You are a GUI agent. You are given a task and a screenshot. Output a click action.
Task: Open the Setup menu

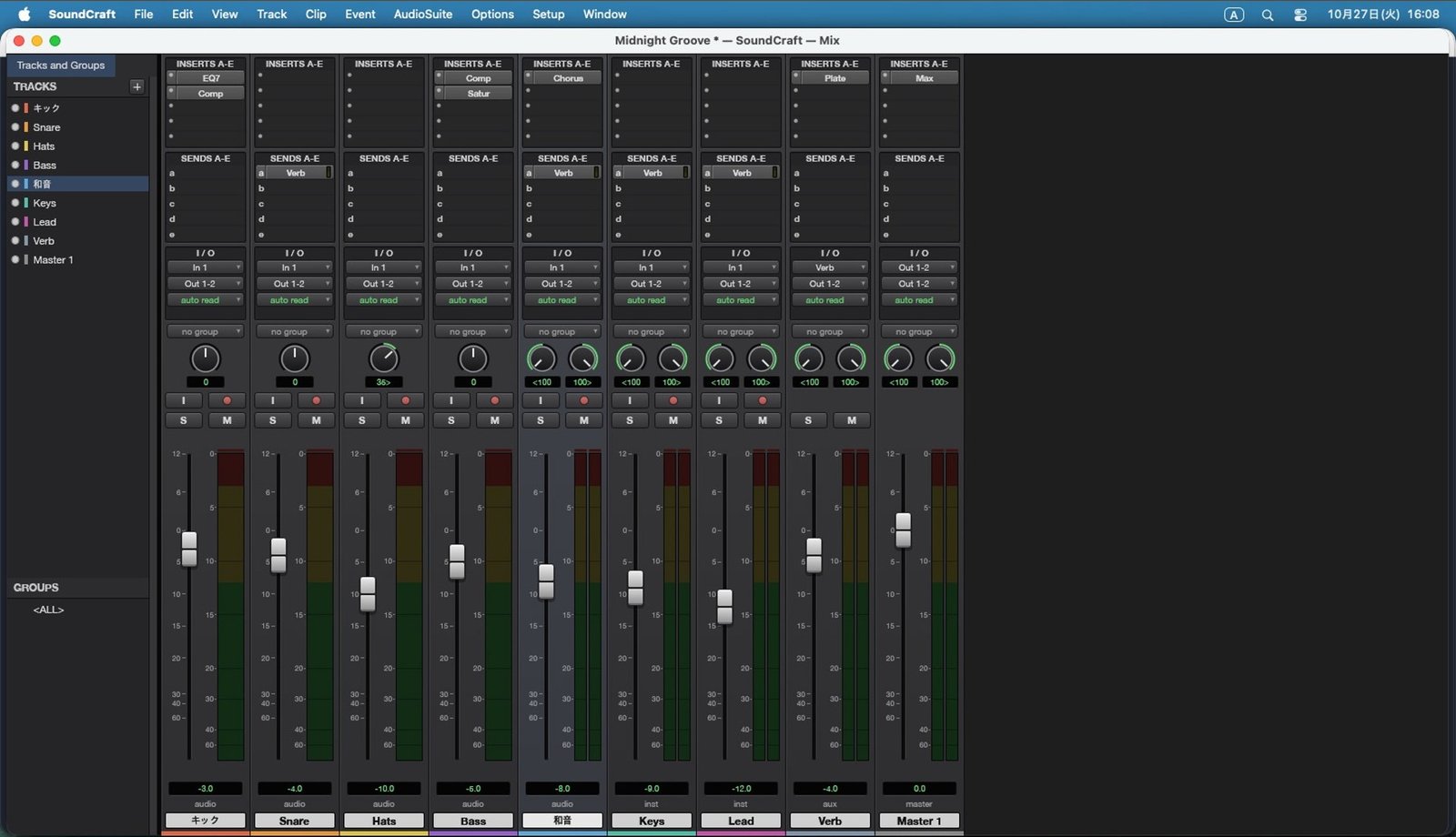click(x=549, y=15)
